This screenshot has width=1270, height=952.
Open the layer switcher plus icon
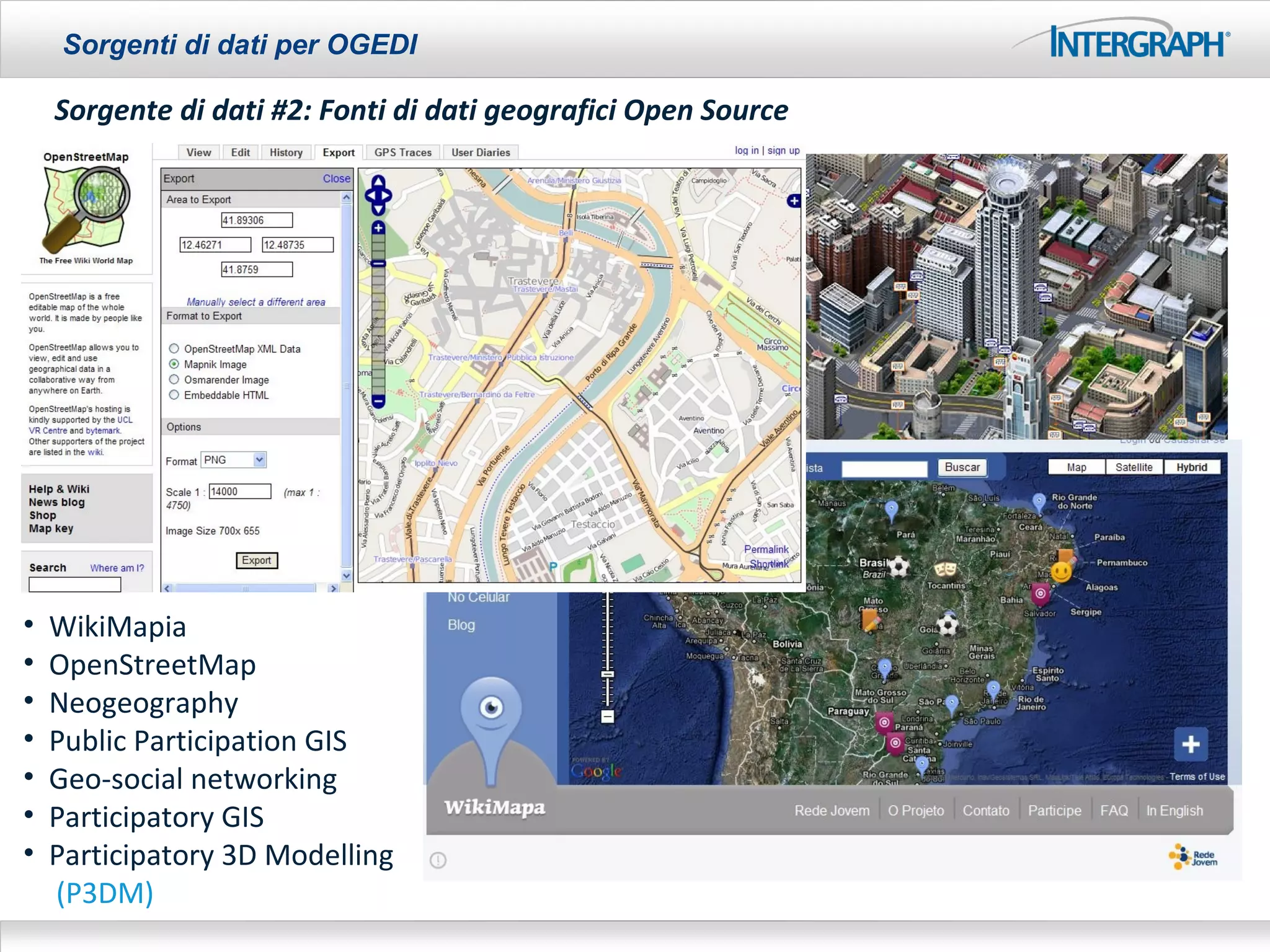click(x=793, y=201)
